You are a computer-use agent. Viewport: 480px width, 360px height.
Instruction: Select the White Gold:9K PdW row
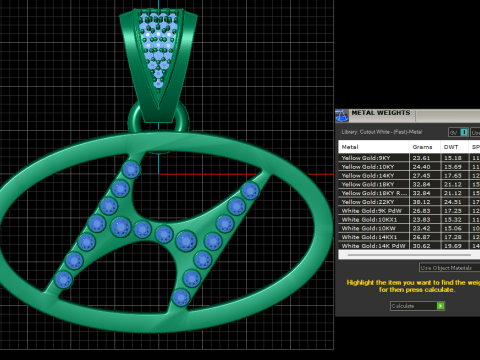pyautogui.click(x=409, y=211)
